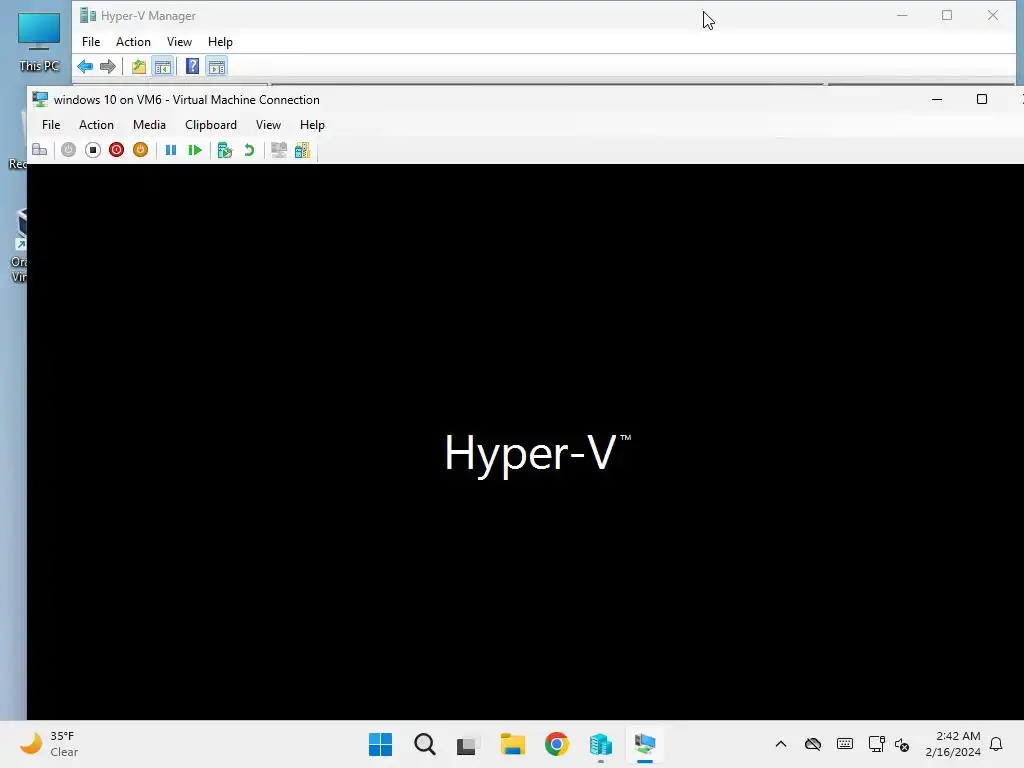Open the Media menu

coord(149,125)
